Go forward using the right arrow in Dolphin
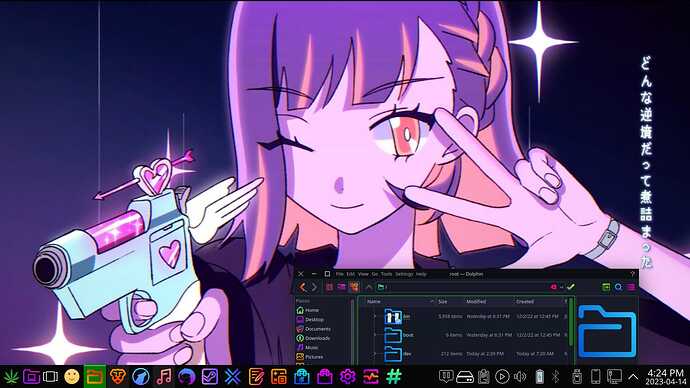This screenshot has height=388, width=690. coord(314,287)
